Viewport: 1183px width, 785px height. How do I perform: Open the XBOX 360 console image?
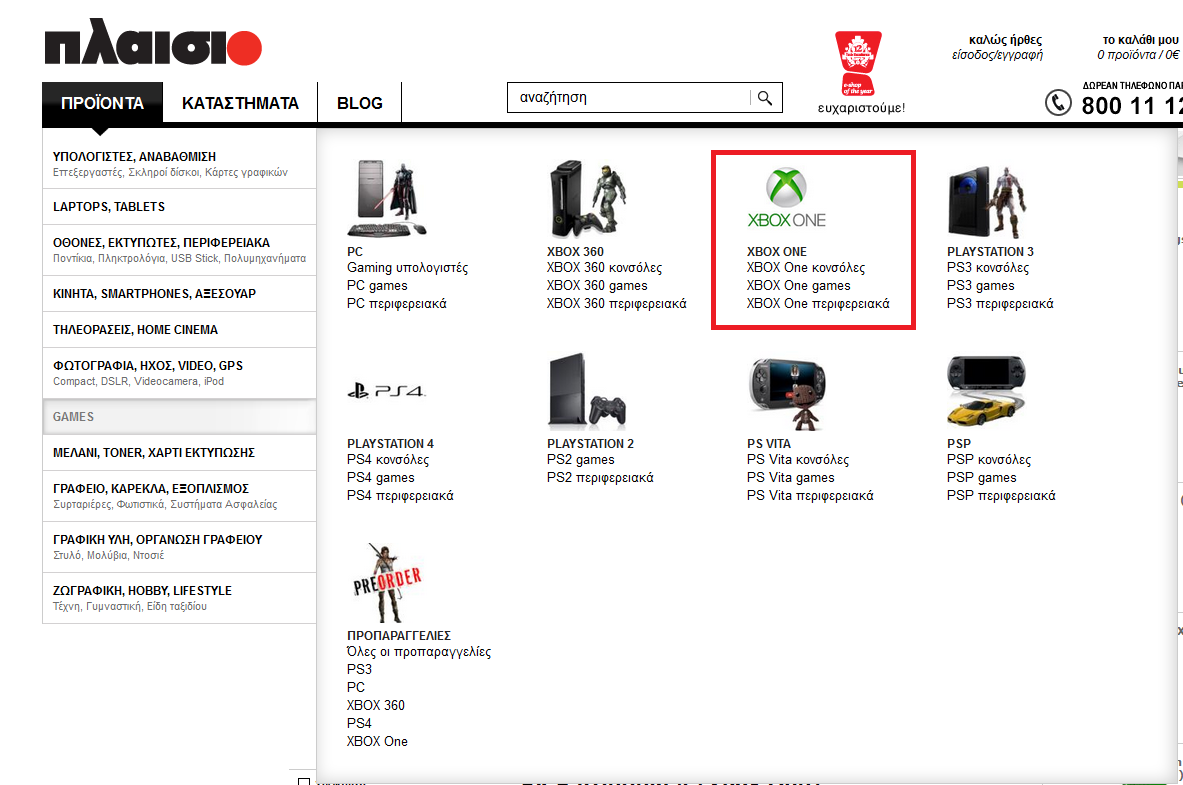tap(587, 198)
